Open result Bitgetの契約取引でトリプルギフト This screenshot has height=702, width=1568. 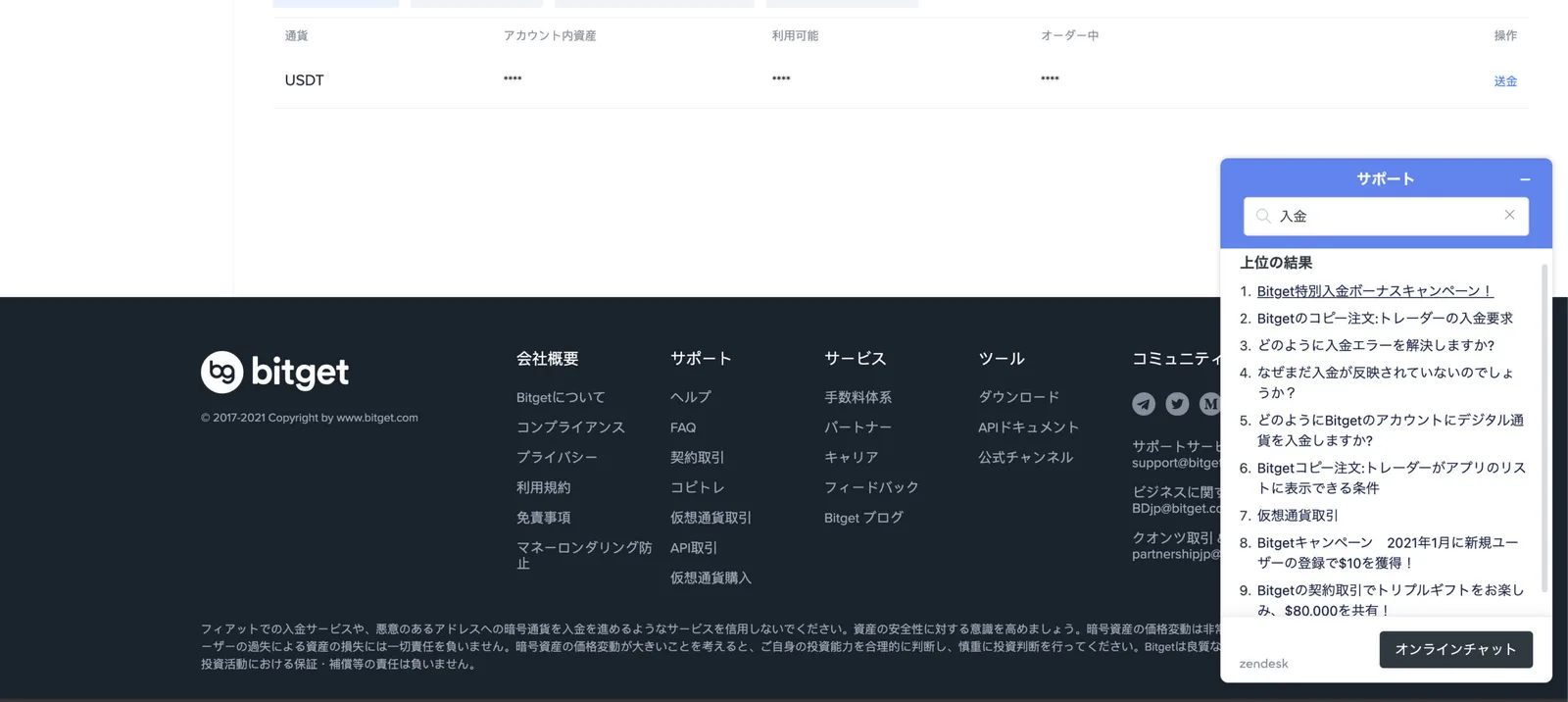[1391, 600]
